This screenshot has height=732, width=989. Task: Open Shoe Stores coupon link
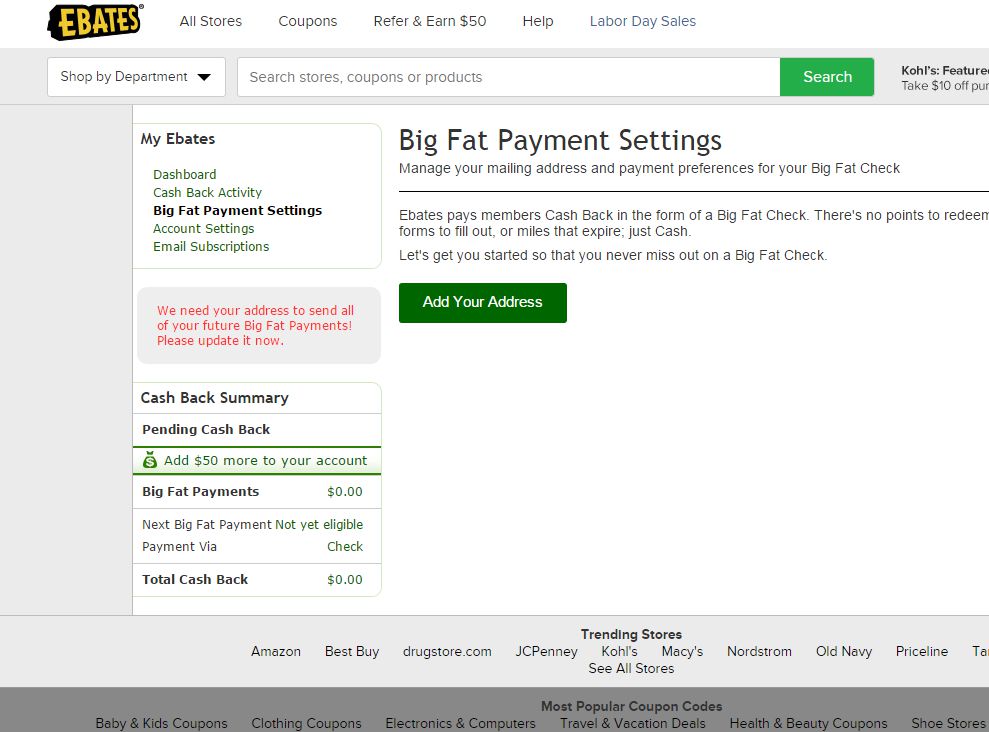pos(949,723)
